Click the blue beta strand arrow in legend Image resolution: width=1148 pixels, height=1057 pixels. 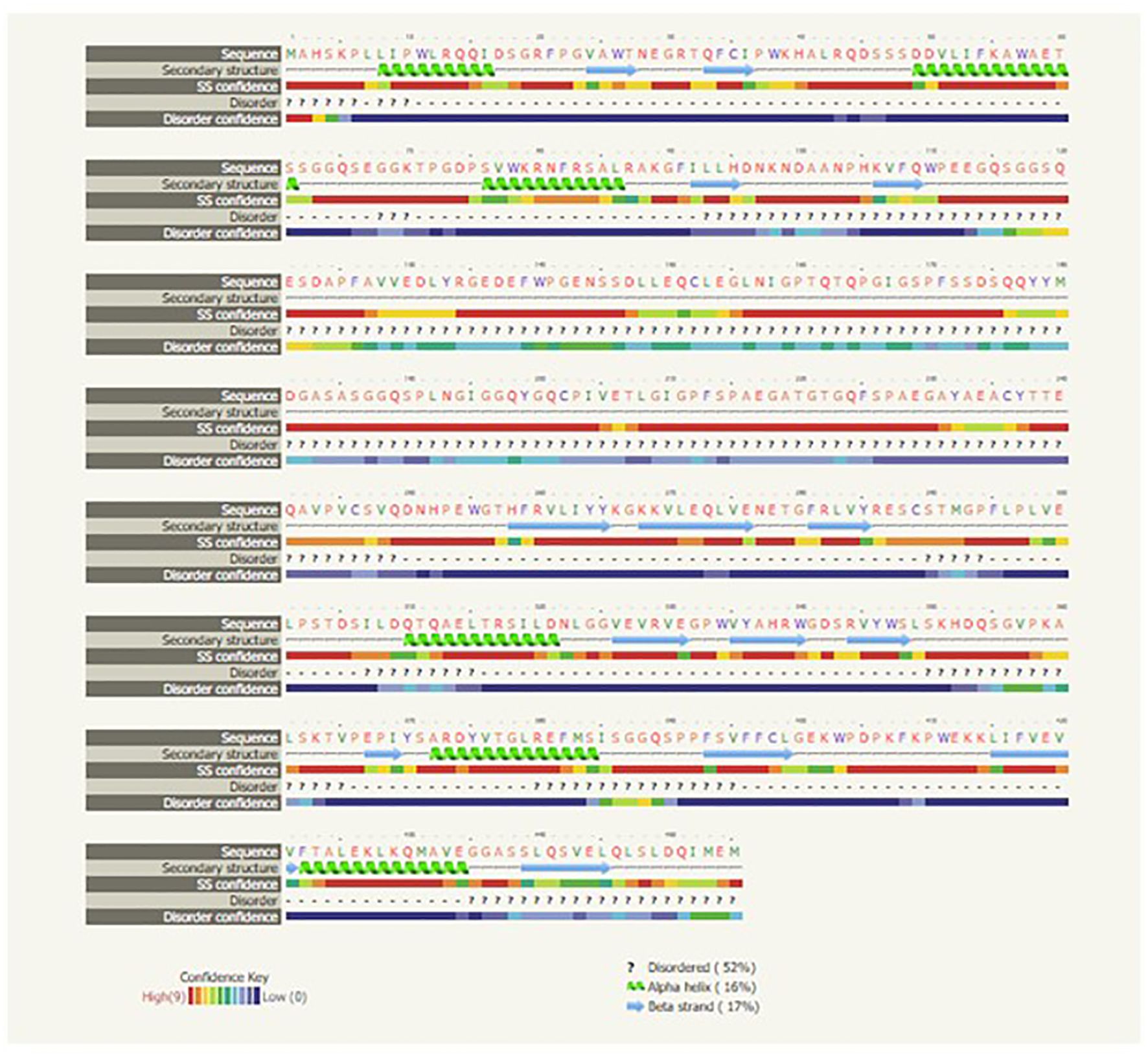[636, 1006]
